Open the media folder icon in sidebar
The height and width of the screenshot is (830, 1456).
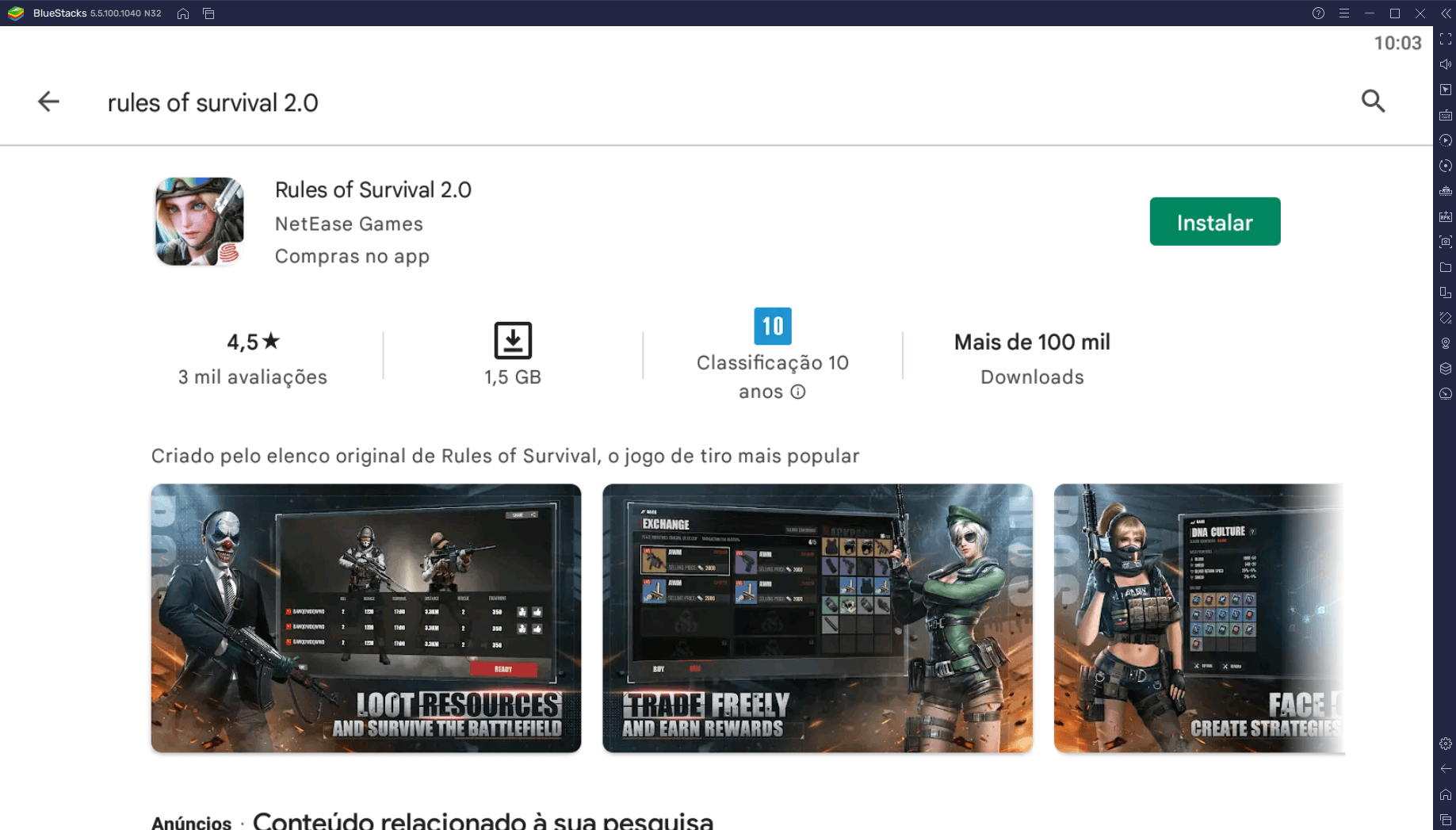click(x=1446, y=267)
